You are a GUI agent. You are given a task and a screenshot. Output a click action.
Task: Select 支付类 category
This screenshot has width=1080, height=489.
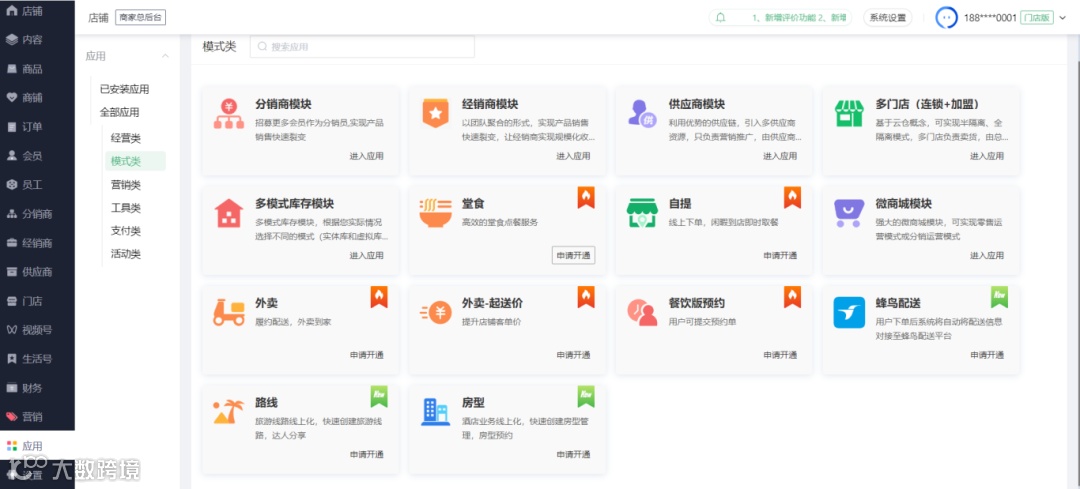[125, 231]
